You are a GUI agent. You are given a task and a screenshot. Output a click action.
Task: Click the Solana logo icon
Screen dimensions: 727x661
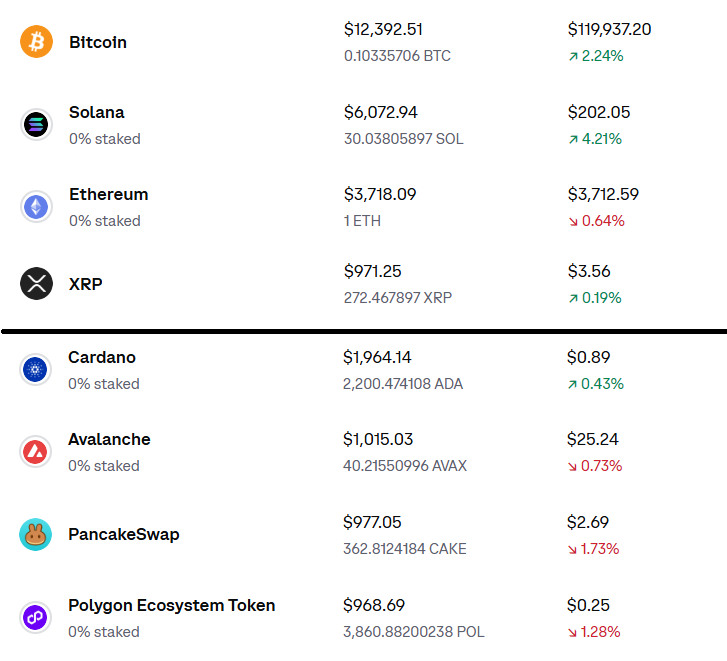(36, 125)
